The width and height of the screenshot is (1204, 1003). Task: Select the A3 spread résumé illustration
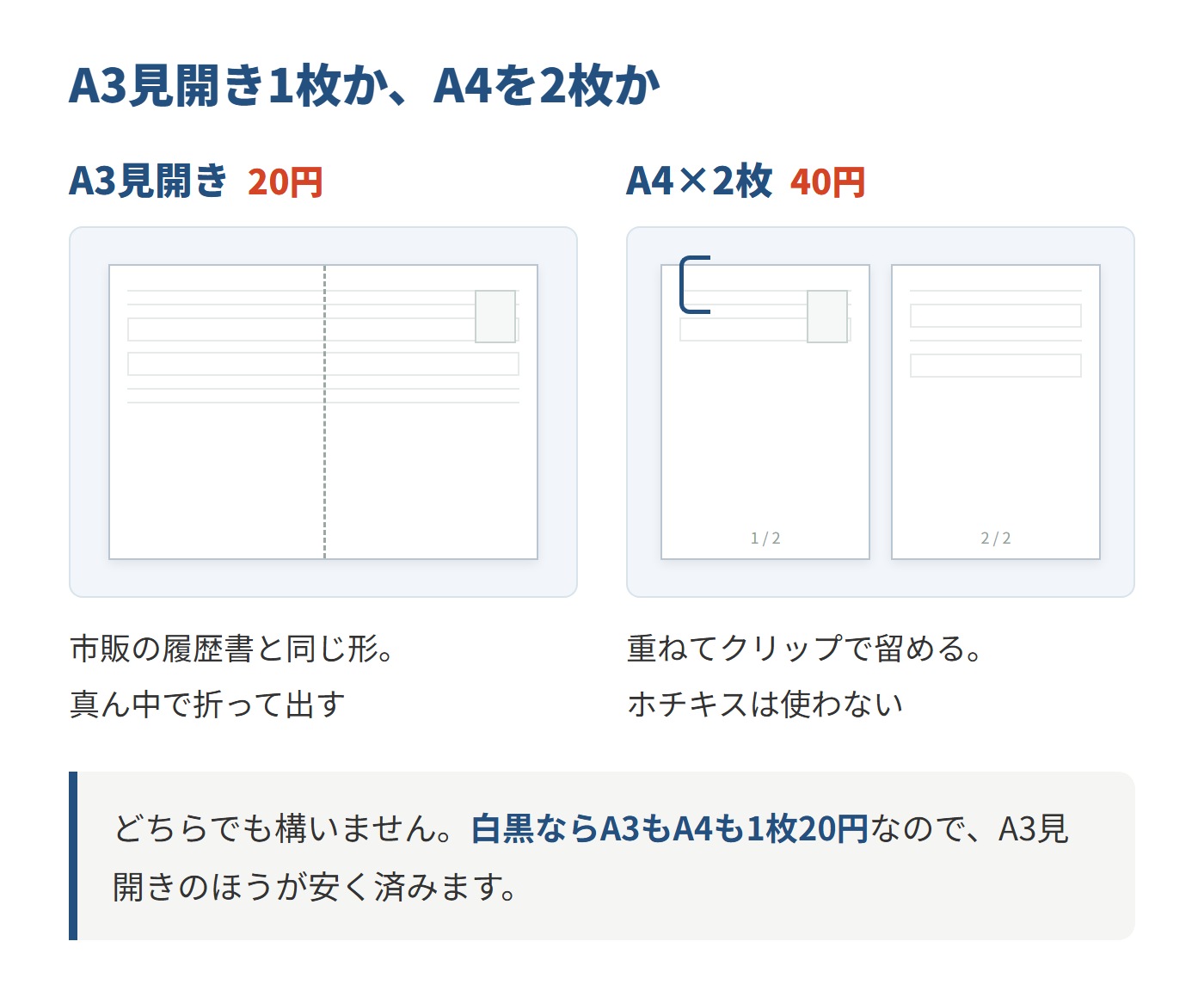tap(323, 412)
